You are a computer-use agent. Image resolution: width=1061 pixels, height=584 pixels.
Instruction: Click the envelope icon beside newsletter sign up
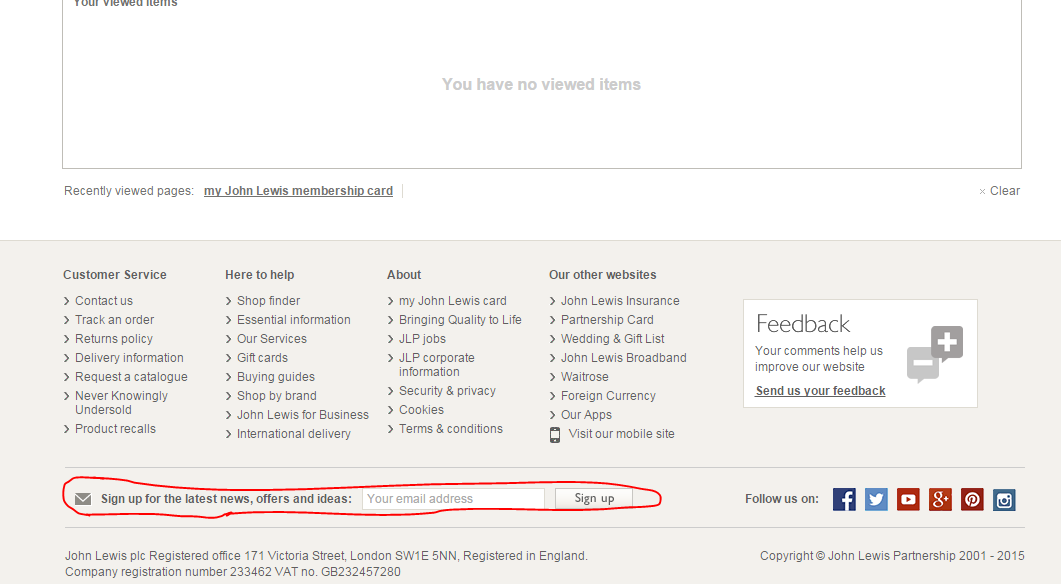click(x=83, y=499)
